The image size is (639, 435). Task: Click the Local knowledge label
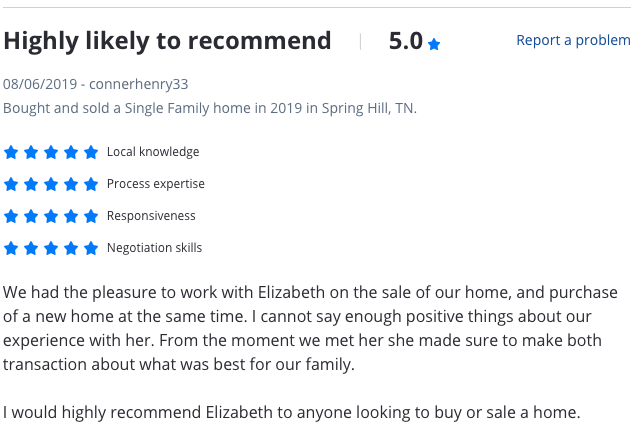pos(153,152)
